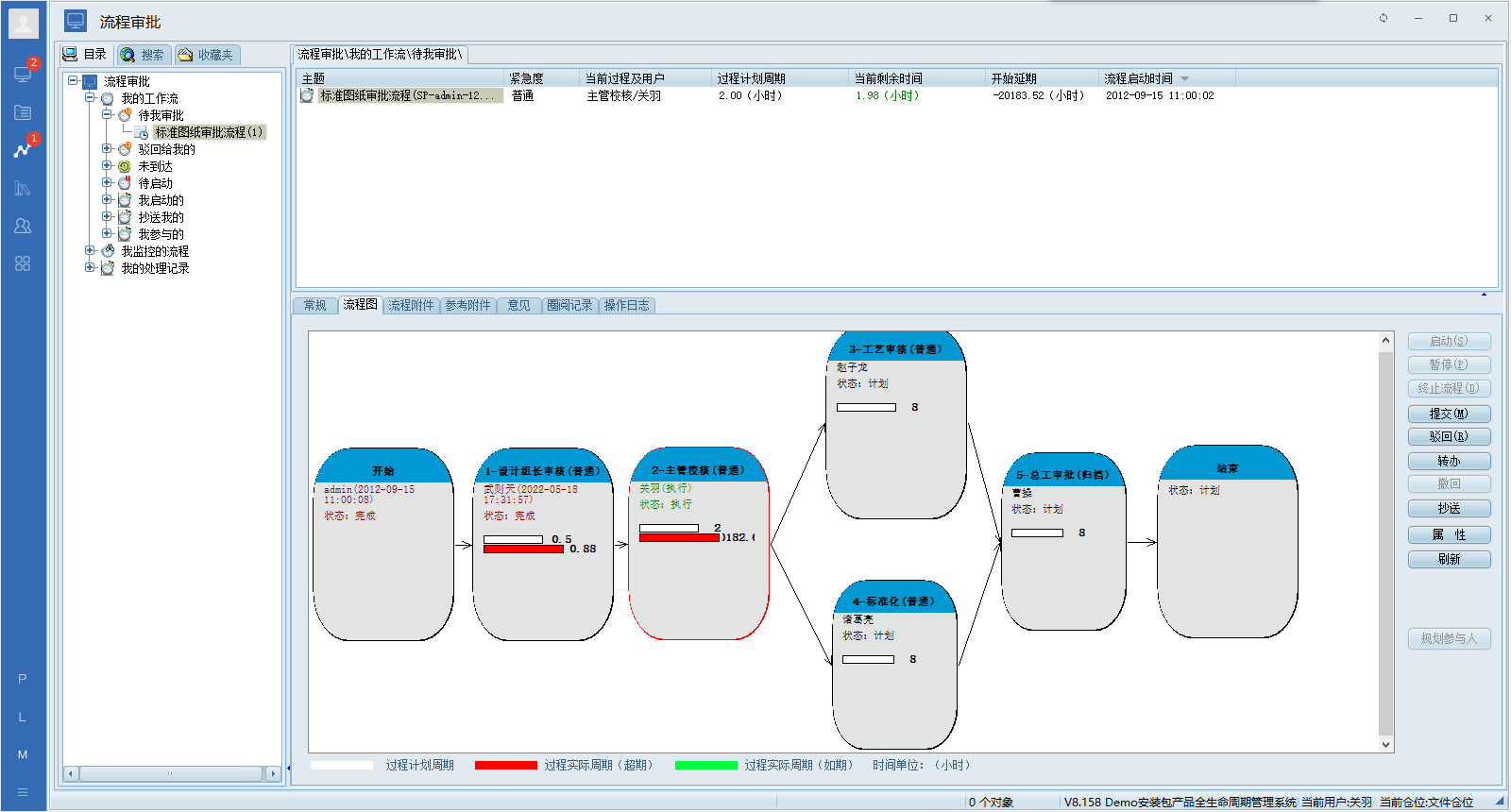
Task: Click the flowchart vertical scrollbar down arrow
Action: tap(1385, 744)
